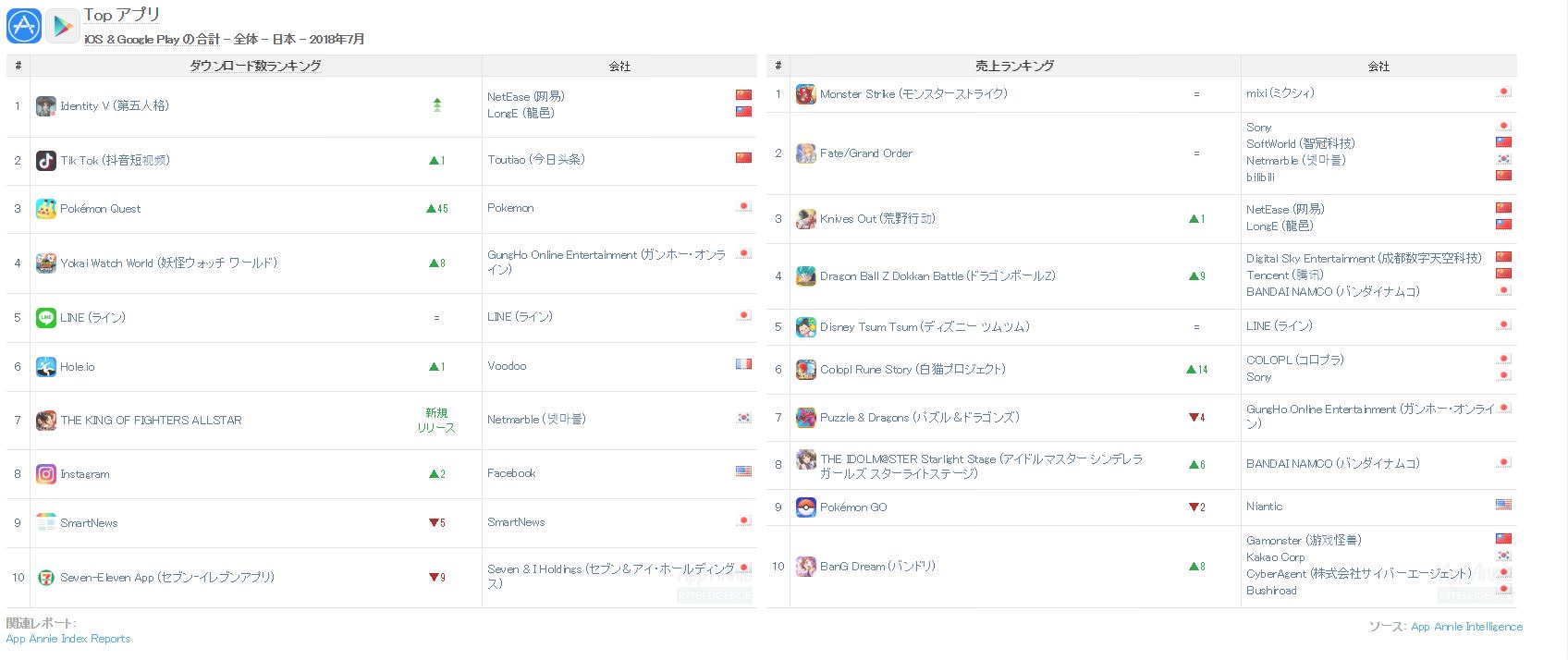Click the Knives Out app icon
The image size is (1568, 660).
pos(806,219)
